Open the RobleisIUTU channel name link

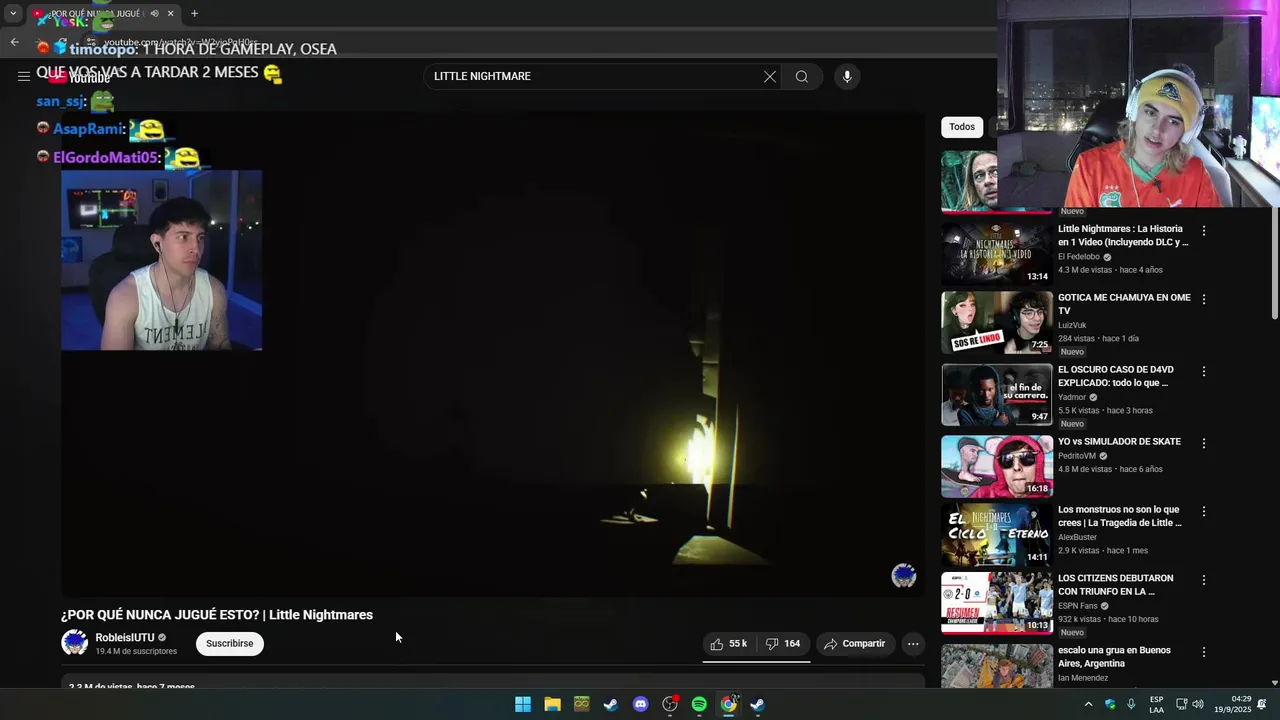[x=125, y=638]
